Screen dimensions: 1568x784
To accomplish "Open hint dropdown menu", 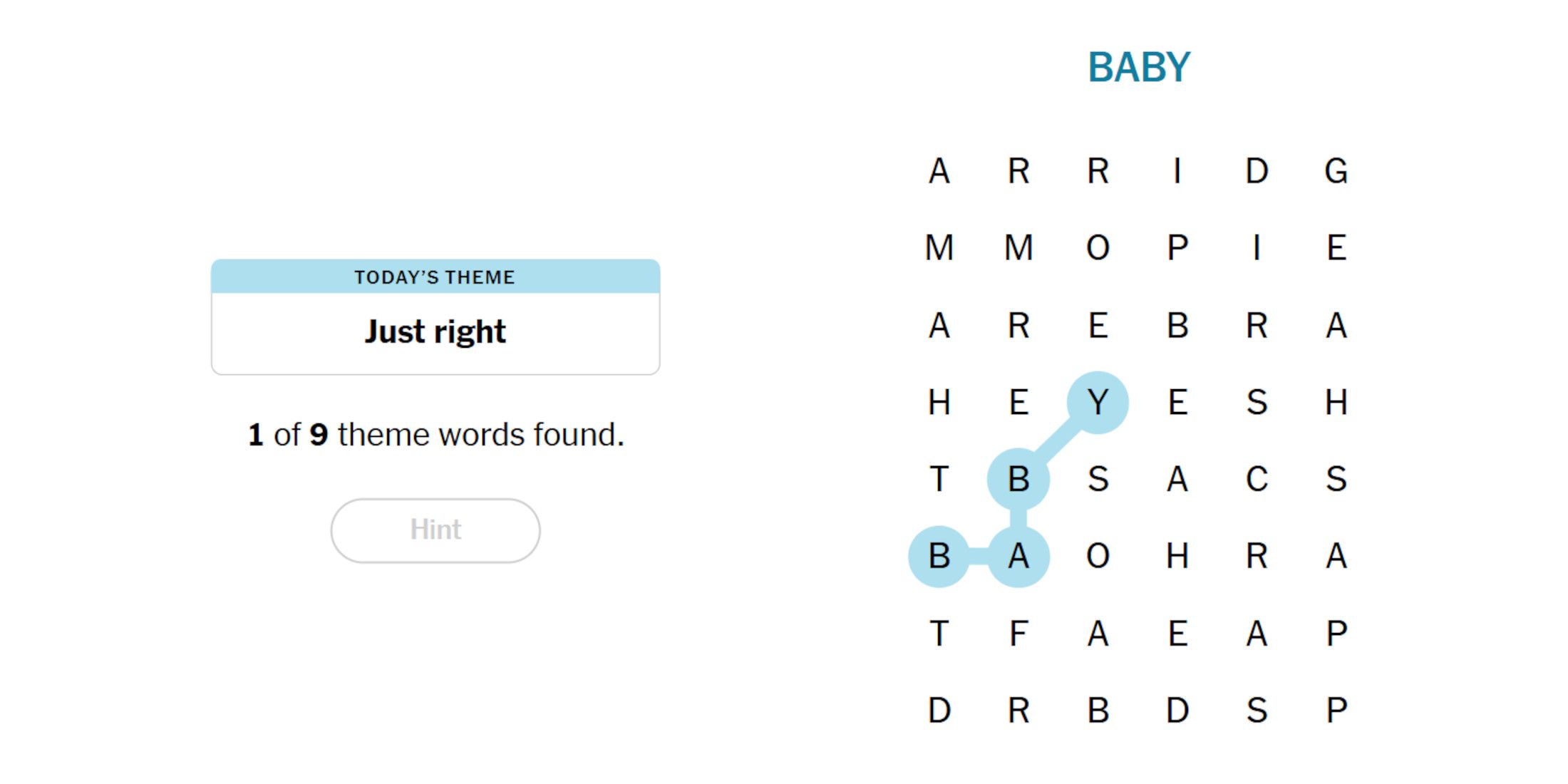I will (436, 528).
